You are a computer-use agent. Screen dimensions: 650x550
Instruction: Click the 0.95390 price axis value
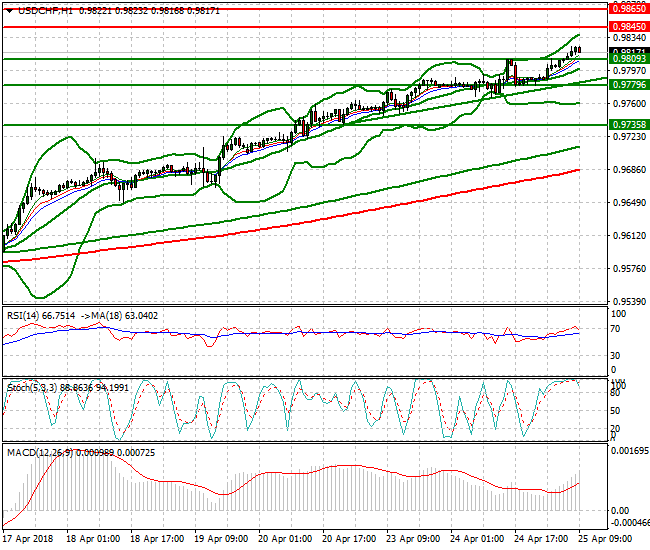[629, 302]
